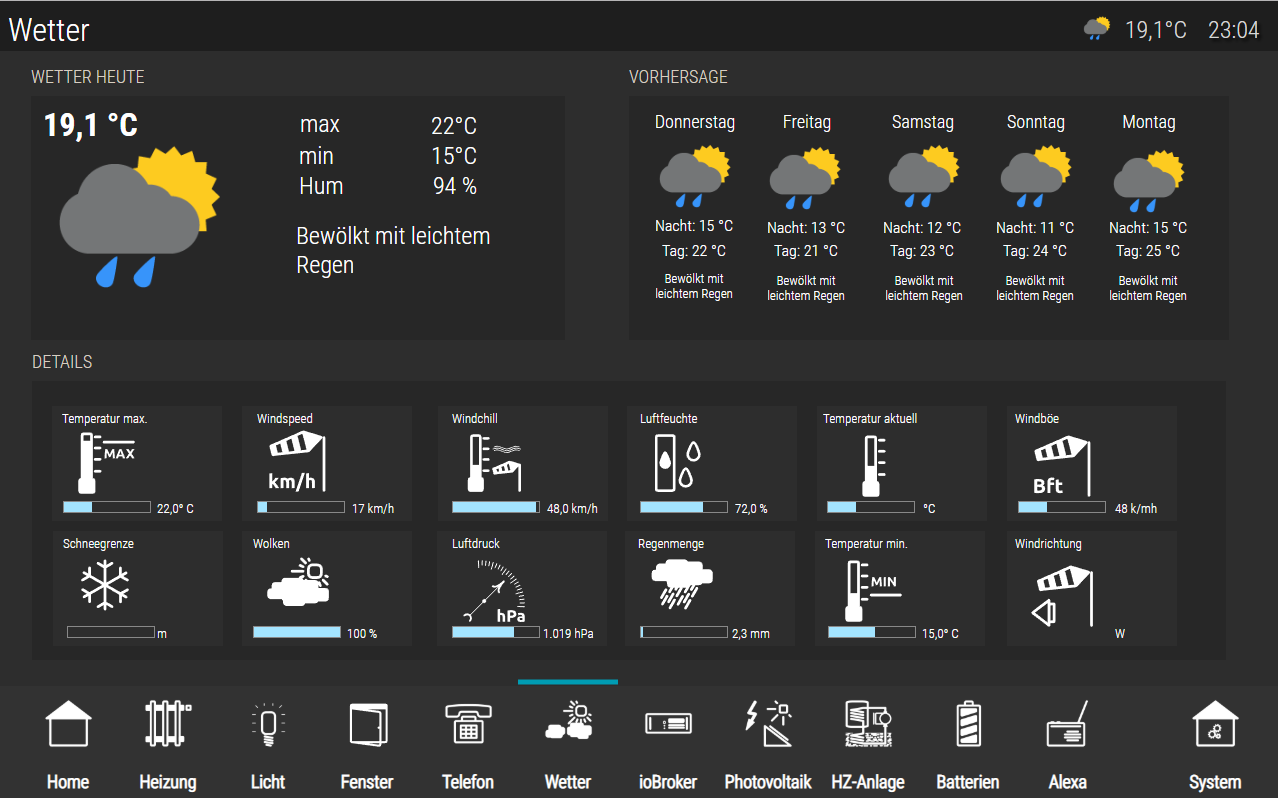Click the Sonntag Tag: 24 °C text
The height and width of the screenshot is (798, 1278).
pos(1035,251)
